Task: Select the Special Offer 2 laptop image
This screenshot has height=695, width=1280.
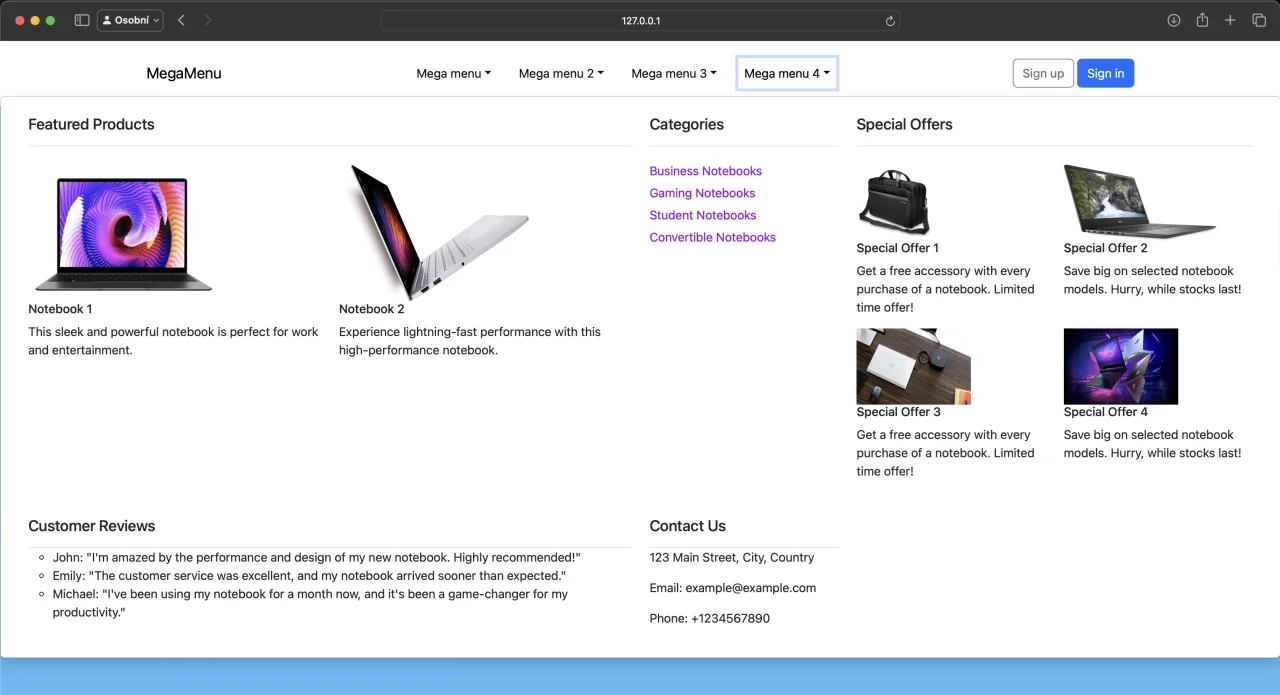Action: [1140, 201]
